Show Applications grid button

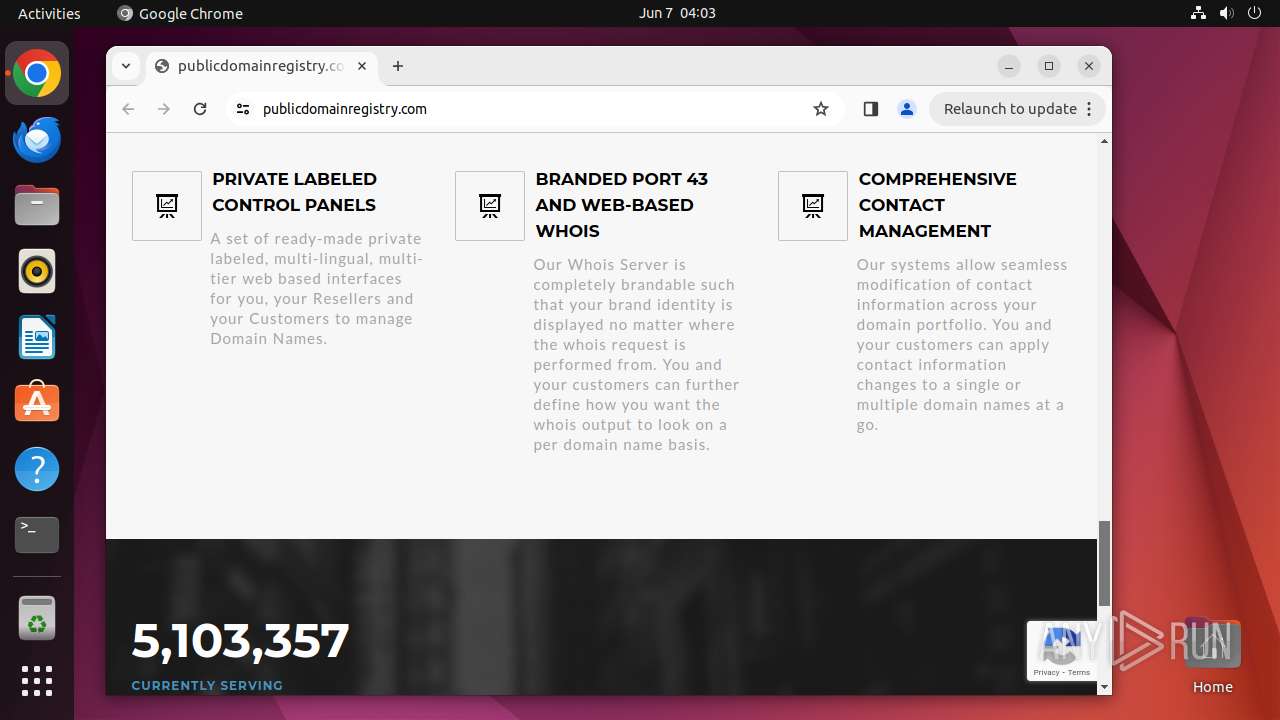point(37,681)
